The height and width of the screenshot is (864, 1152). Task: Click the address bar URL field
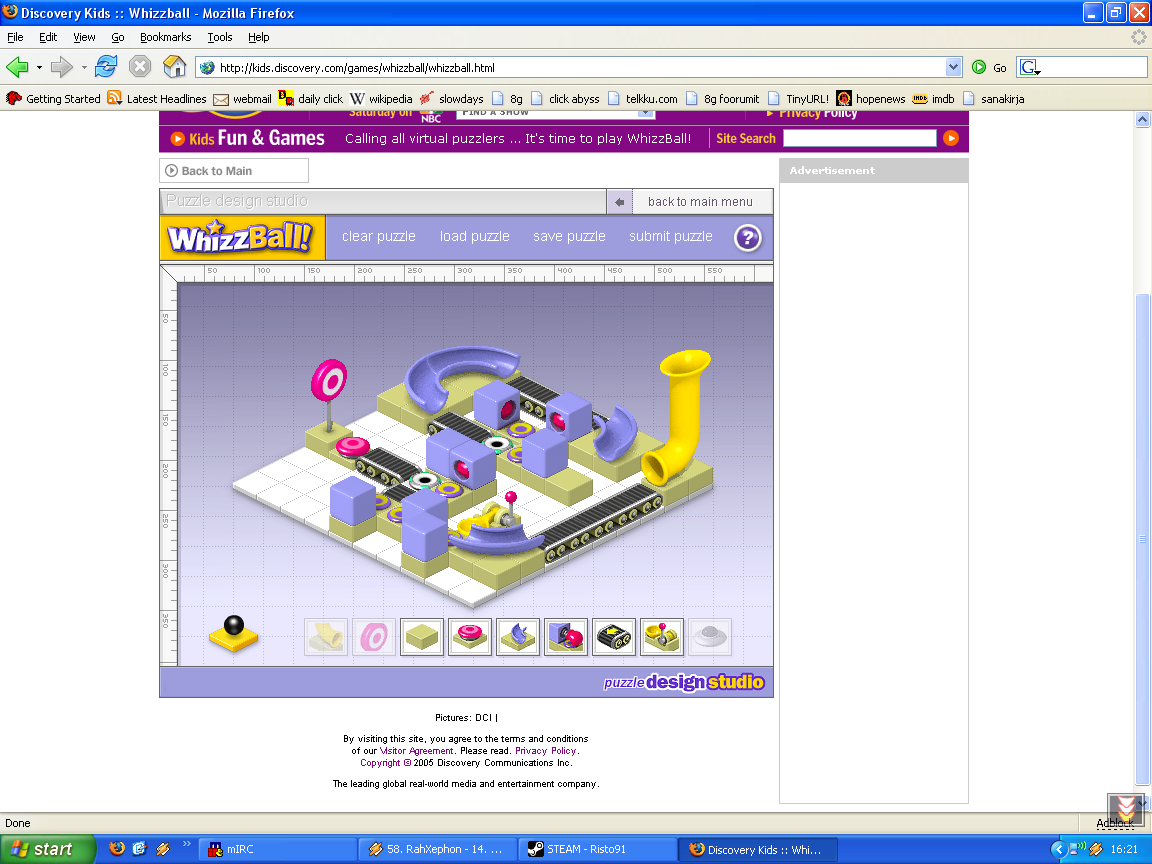pos(580,68)
